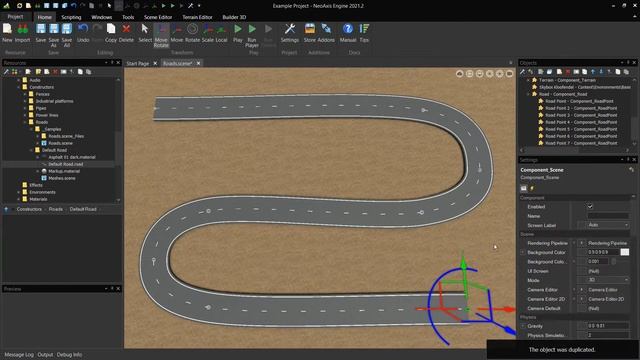Expand the Audio folder in Resources
This screenshot has width=640, height=360.
click(x=18, y=80)
